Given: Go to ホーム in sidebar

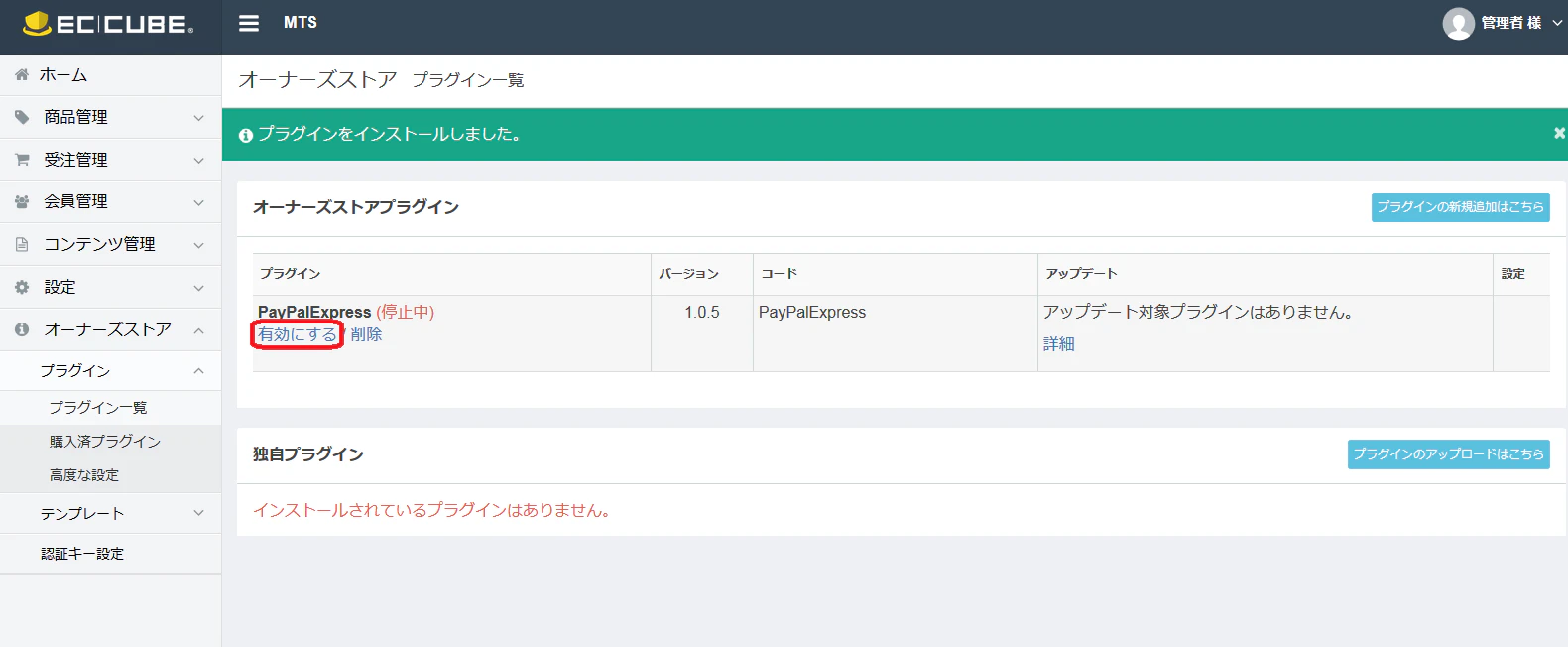Looking at the screenshot, I should click(x=63, y=75).
